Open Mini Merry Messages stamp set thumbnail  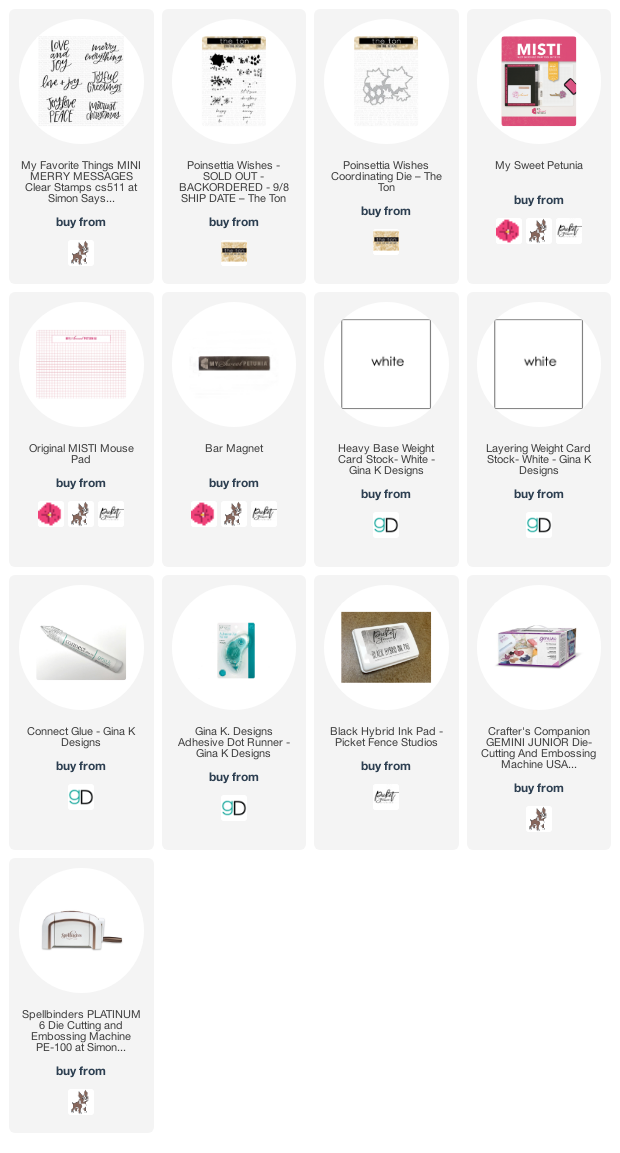[x=81, y=81]
